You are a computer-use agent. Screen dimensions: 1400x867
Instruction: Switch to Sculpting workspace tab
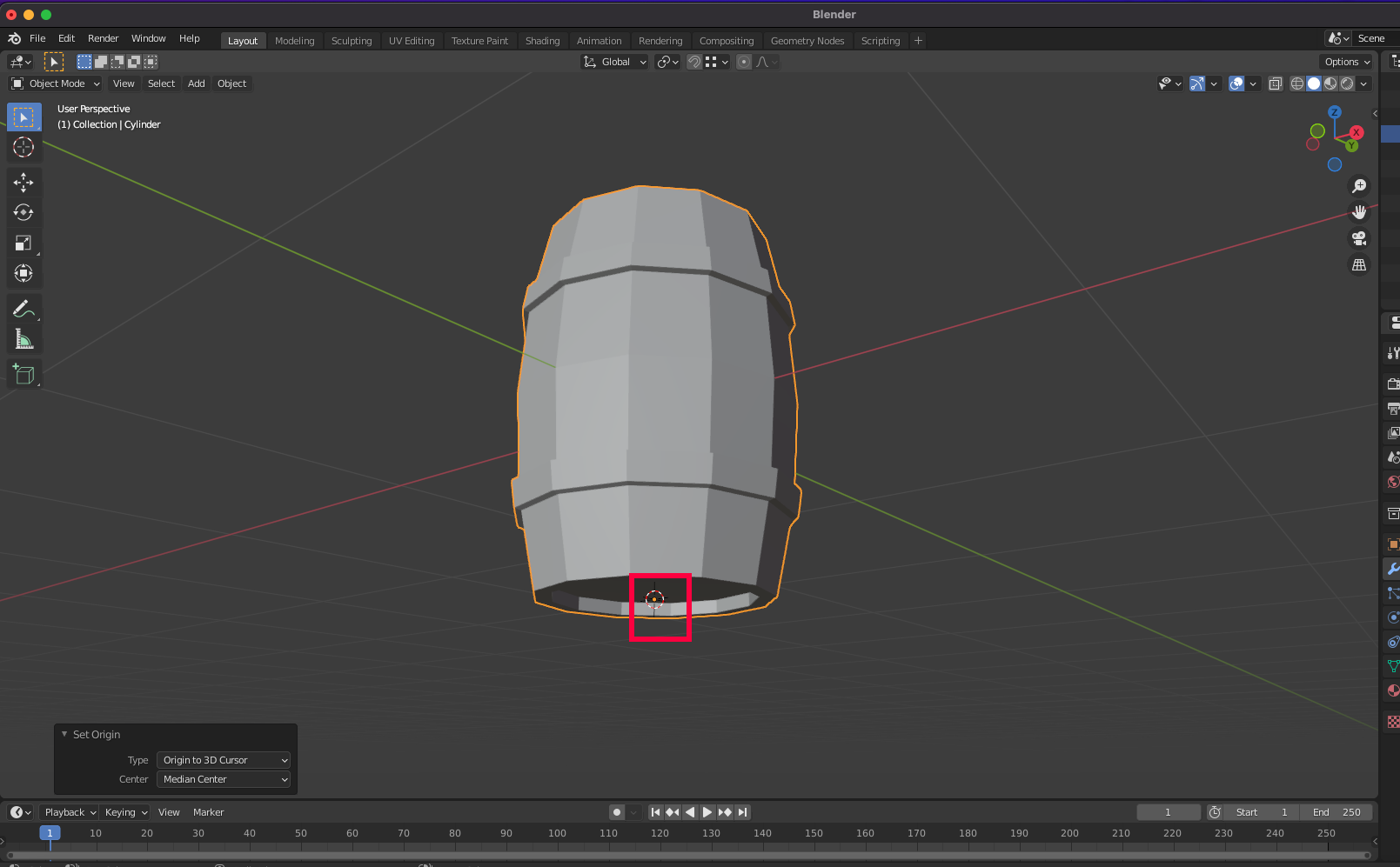352,41
